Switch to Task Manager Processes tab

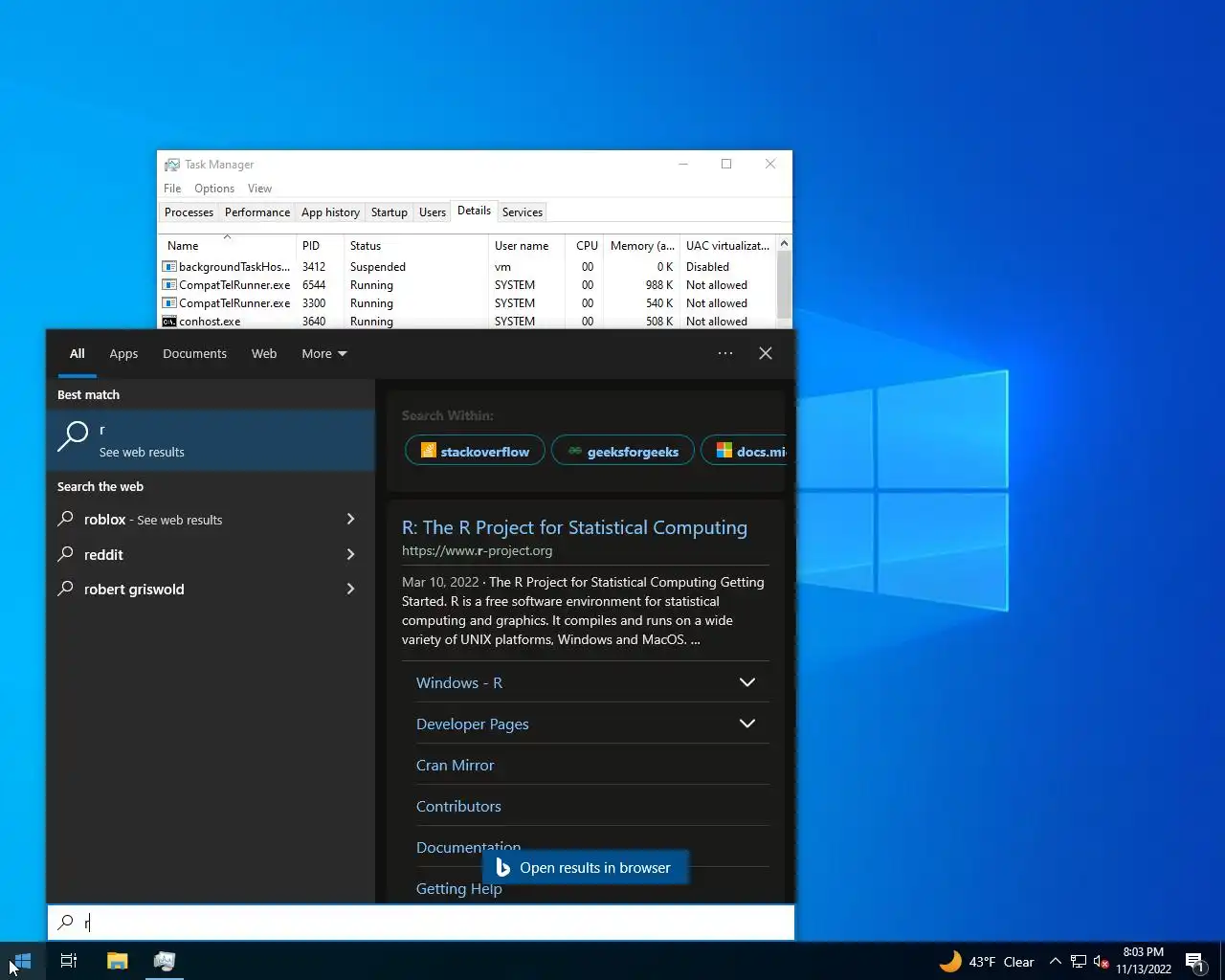[x=189, y=212]
